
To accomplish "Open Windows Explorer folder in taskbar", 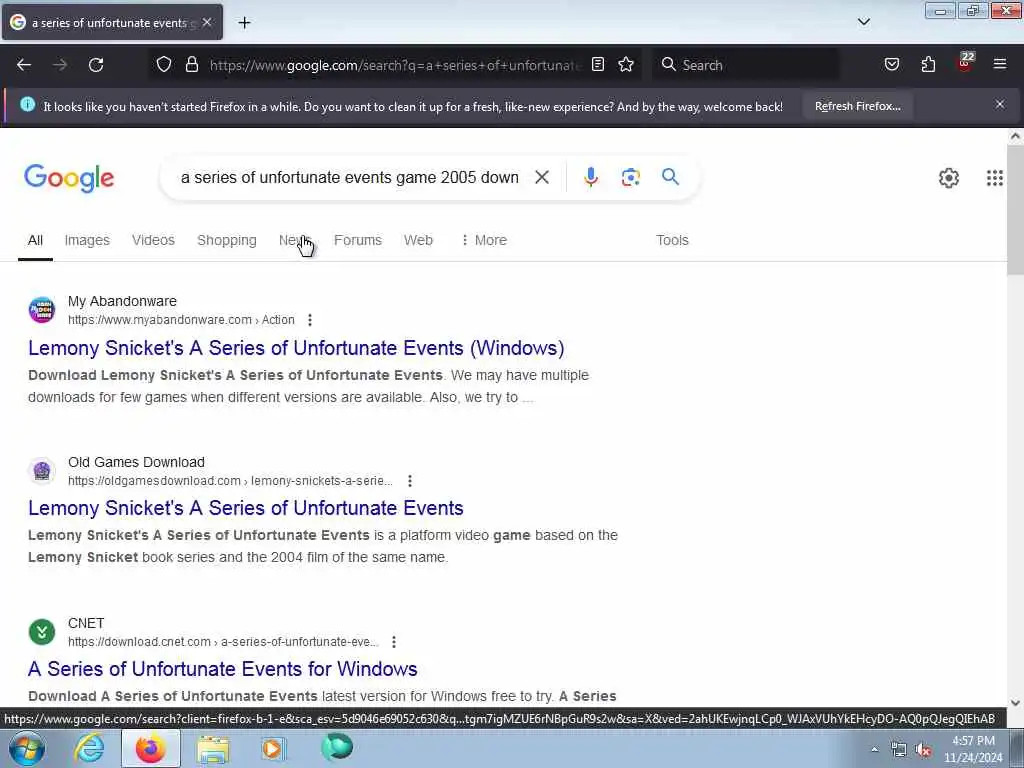I will pos(213,748).
